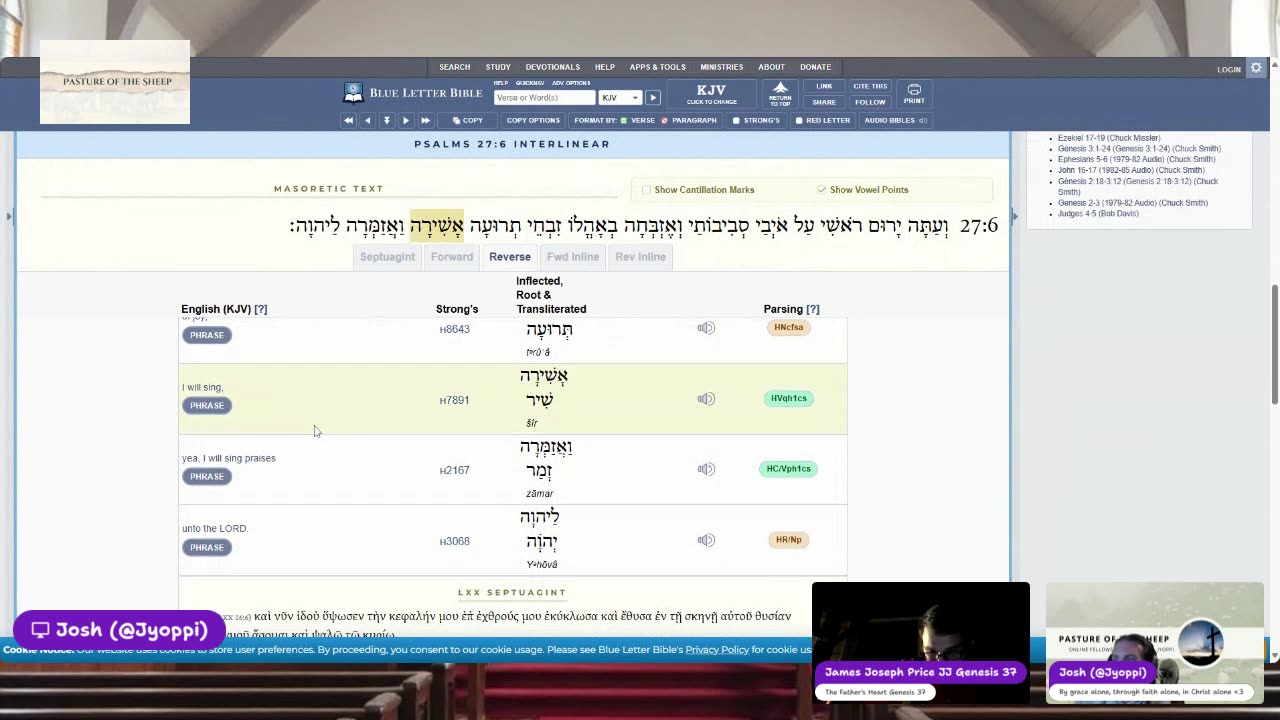Open the Parsing help [?] link

[x=813, y=309]
